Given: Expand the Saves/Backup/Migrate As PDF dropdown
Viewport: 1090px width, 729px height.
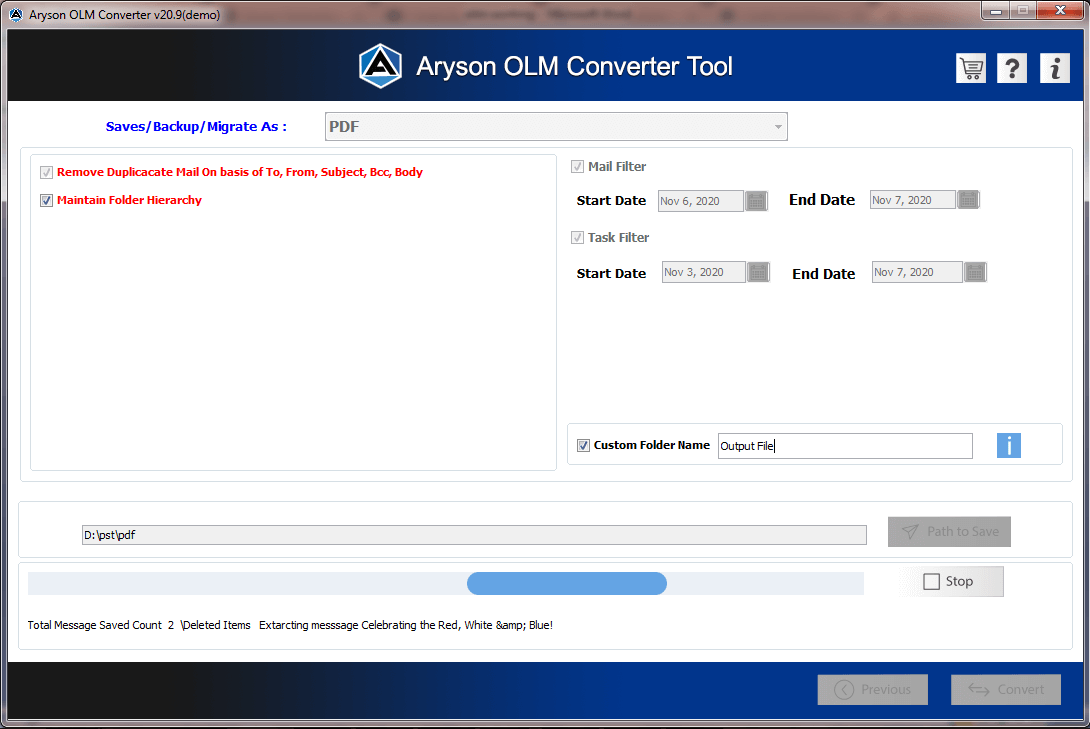Looking at the screenshot, I should click(x=556, y=126).
